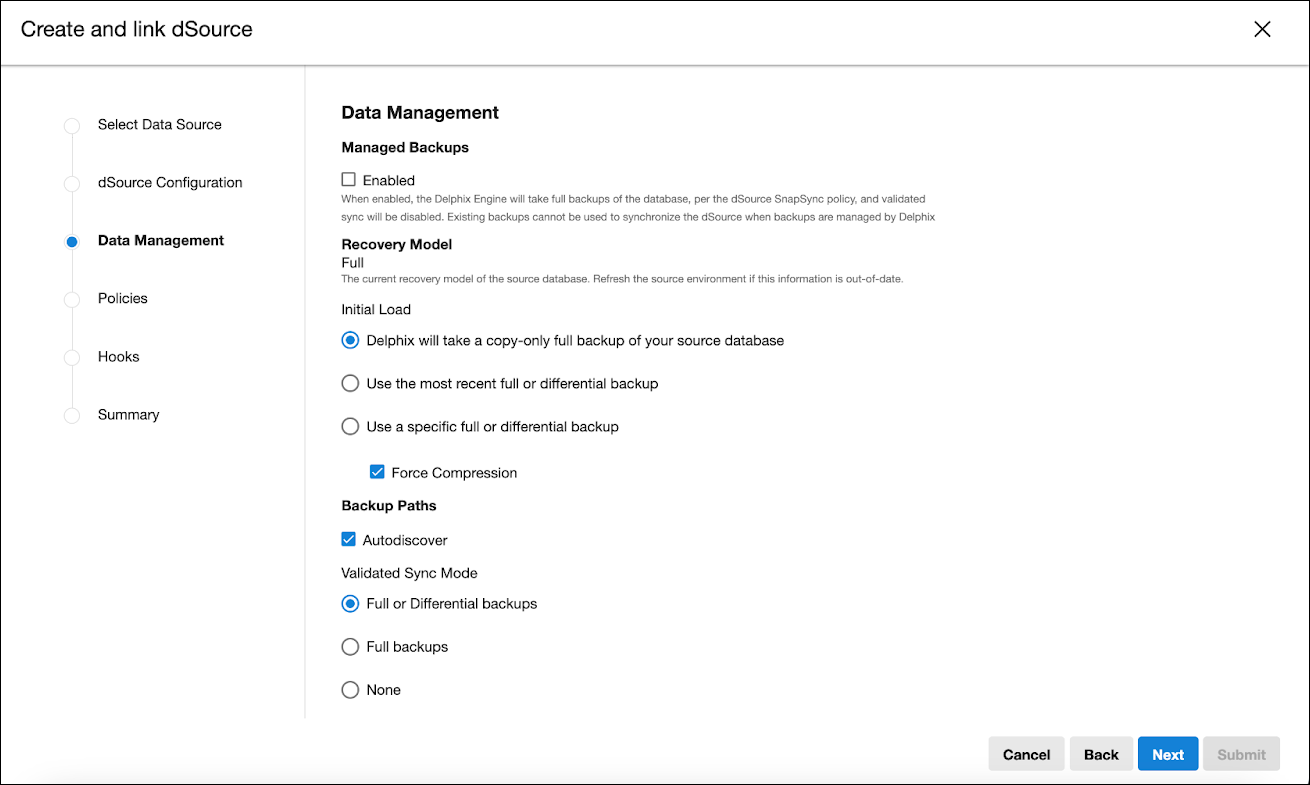Viewport: 1310px width, 785px height.
Task: Click the Select Data Source step circle
Action: (72, 126)
